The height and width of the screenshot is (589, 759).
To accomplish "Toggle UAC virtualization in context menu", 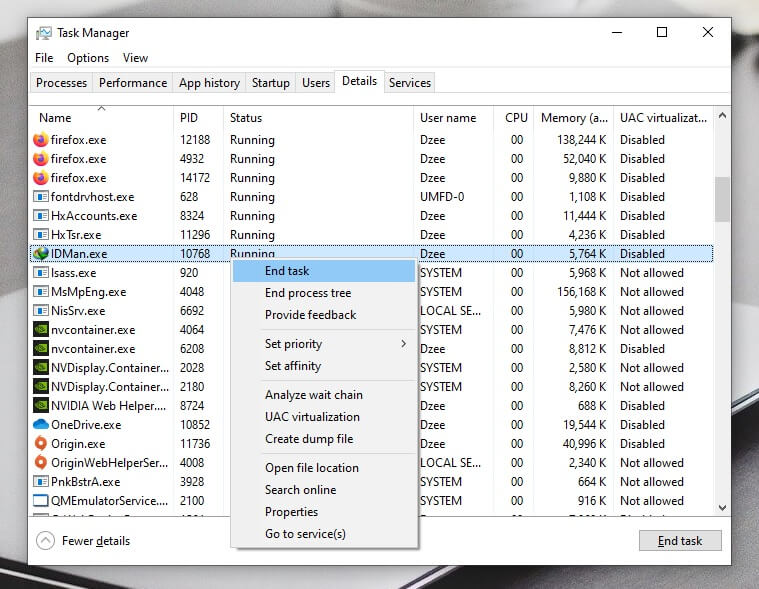I will click(x=324, y=417).
